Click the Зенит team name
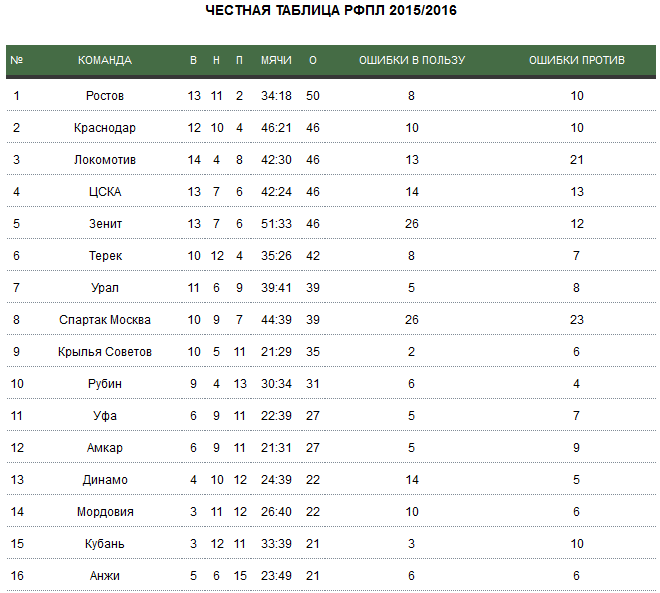Image resolution: width=660 pixels, height=593 pixels. point(105,223)
